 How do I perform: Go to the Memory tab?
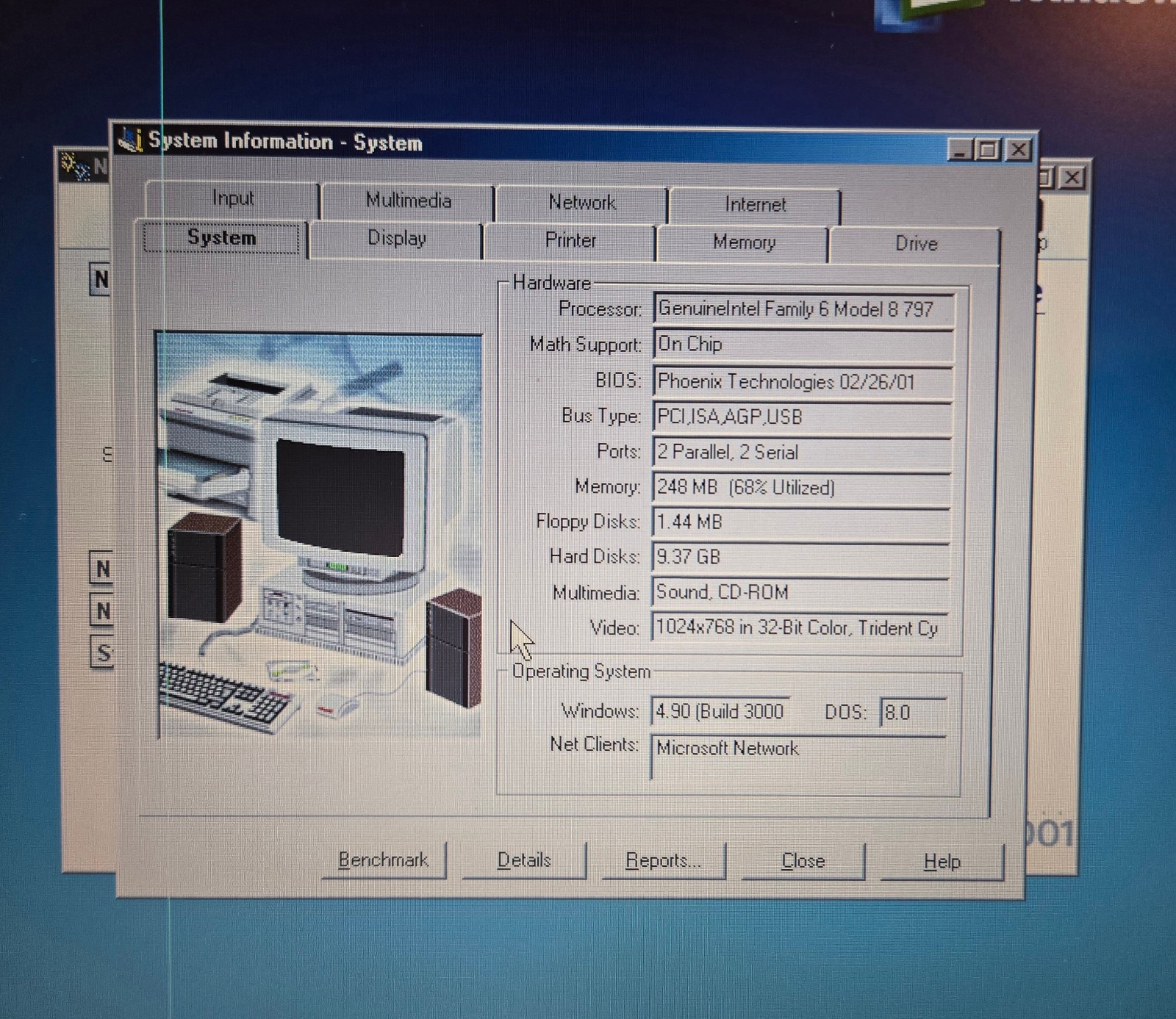pyautogui.click(x=743, y=243)
